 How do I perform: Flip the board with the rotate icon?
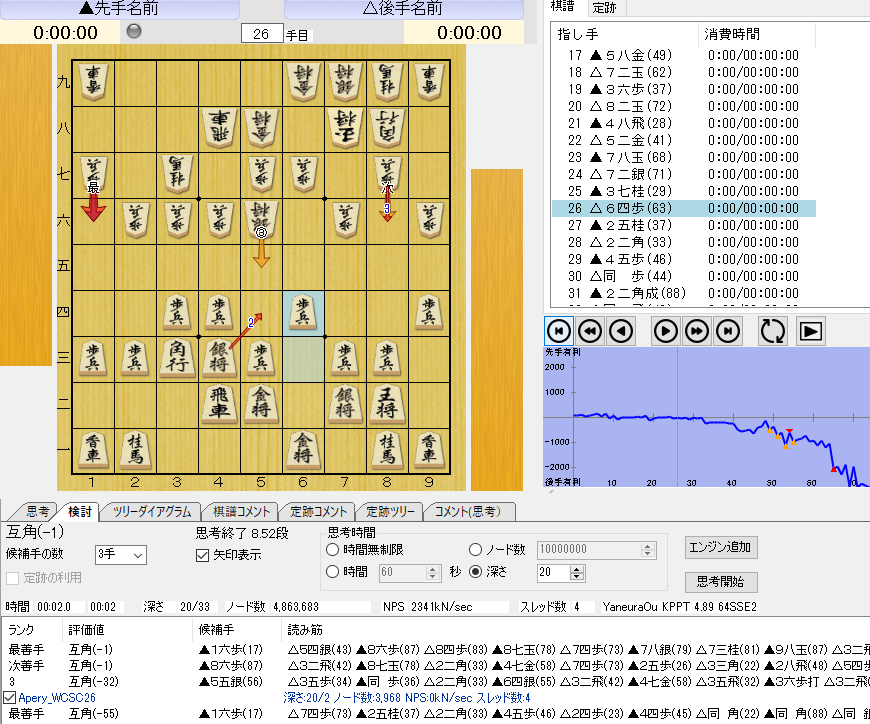[773, 331]
